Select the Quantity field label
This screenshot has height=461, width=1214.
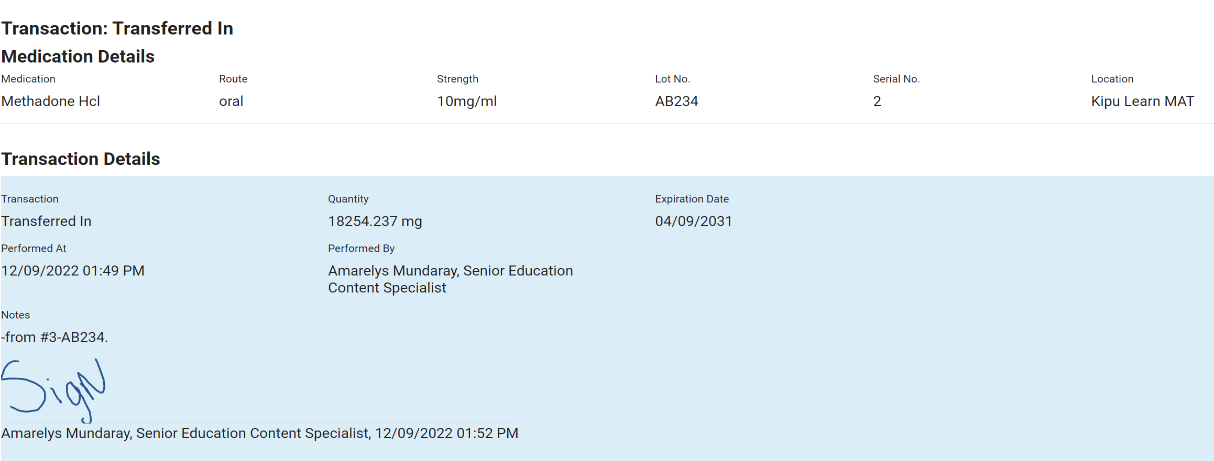click(348, 199)
